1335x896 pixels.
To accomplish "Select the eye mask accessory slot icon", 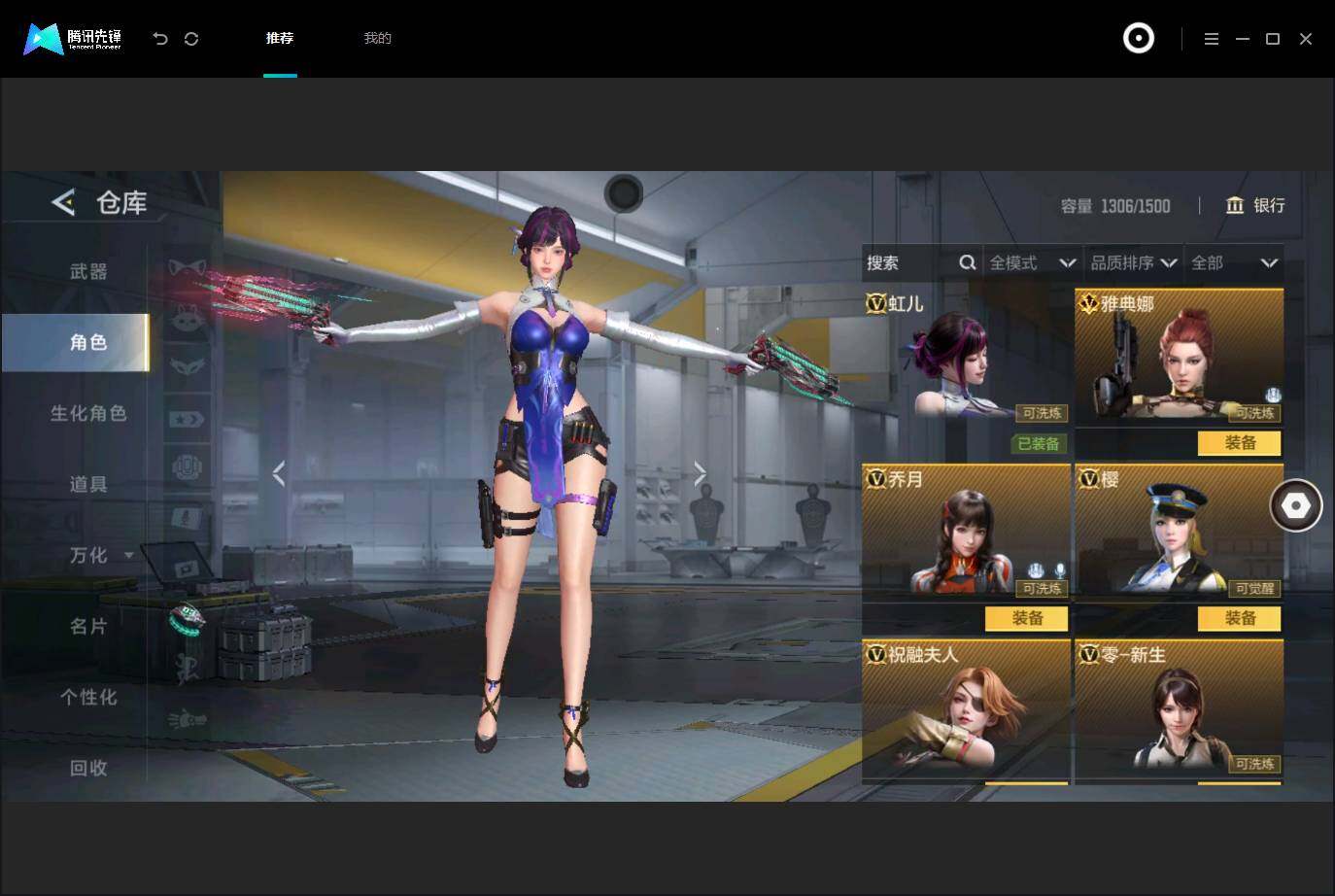I will pyautogui.click(x=187, y=367).
